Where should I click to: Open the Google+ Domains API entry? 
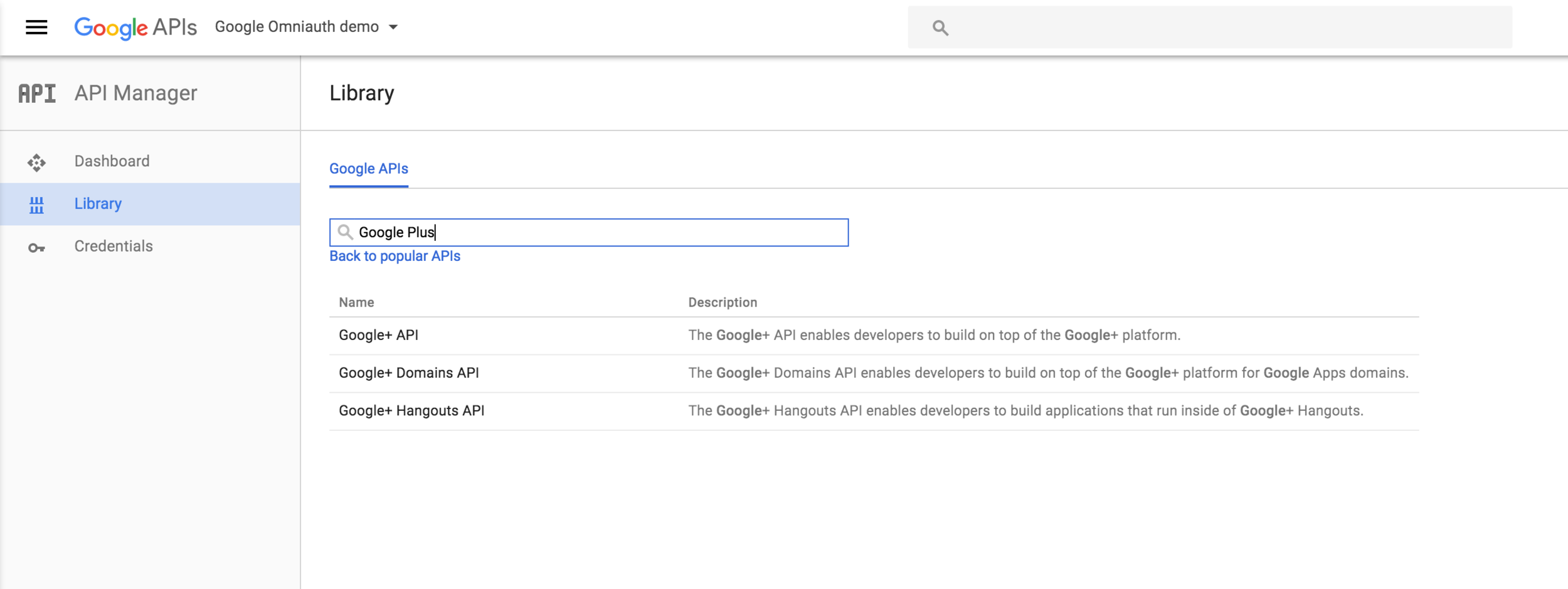click(409, 373)
